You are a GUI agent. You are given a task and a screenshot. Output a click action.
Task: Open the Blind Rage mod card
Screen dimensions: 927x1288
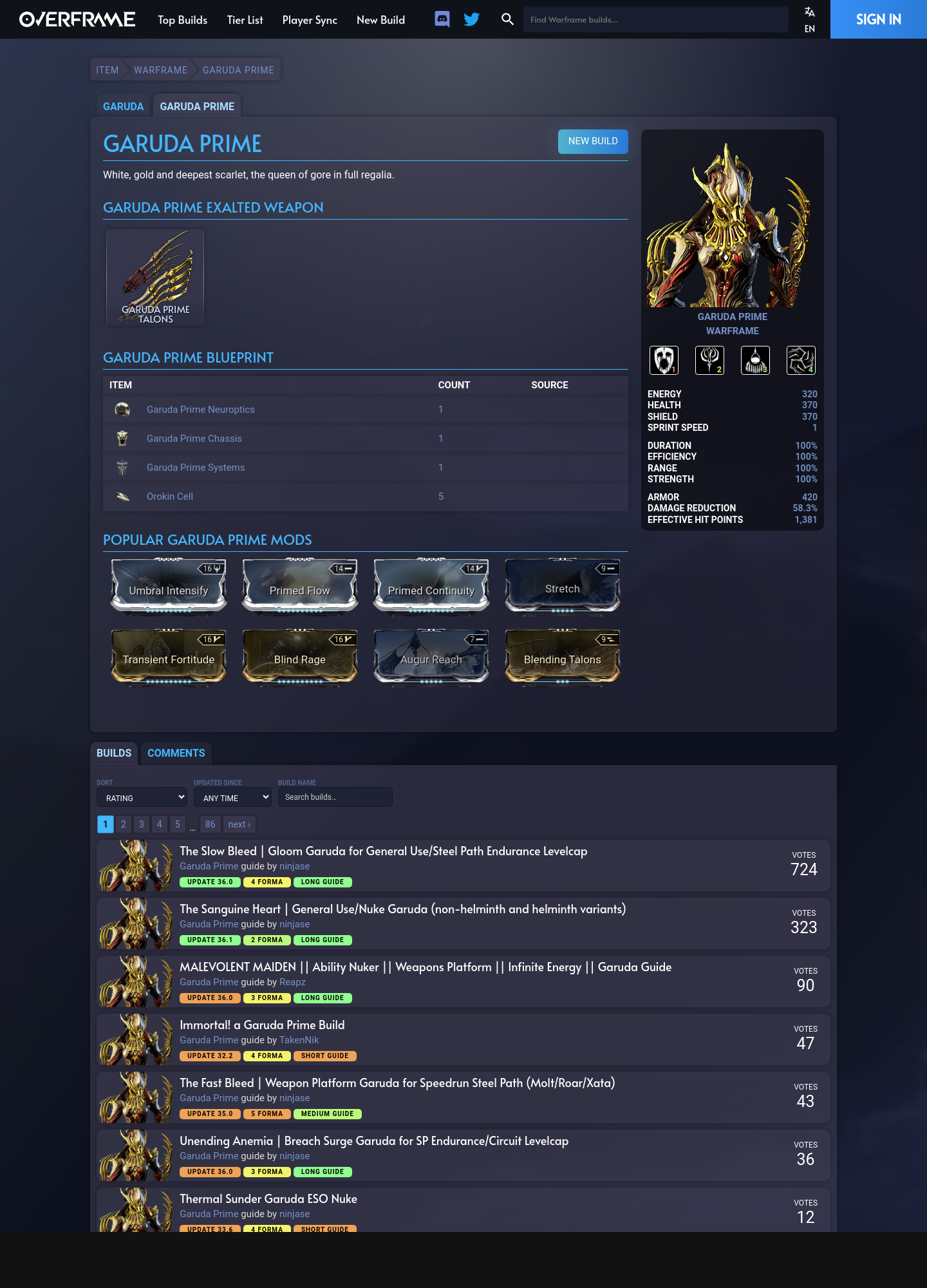(300, 656)
